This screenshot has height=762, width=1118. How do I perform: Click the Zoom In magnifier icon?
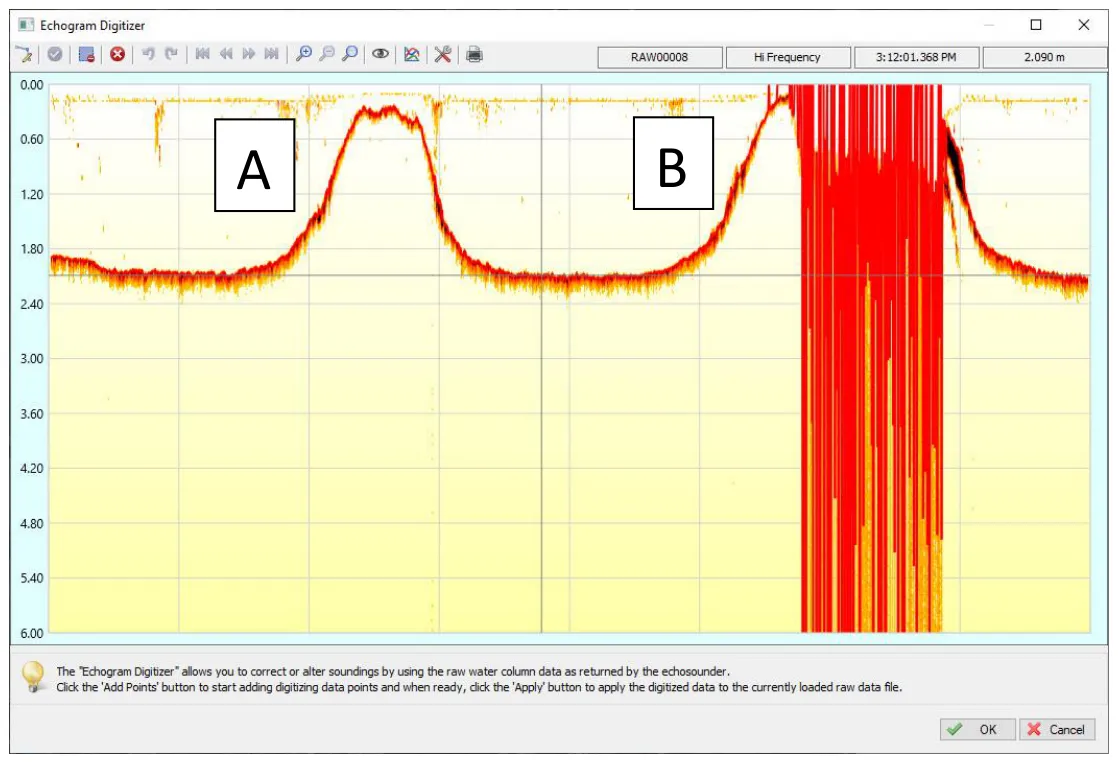[x=304, y=54]
